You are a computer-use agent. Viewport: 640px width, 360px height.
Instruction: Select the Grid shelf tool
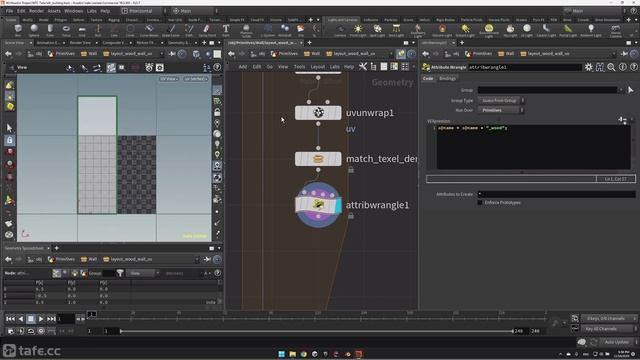click(82, 30)
